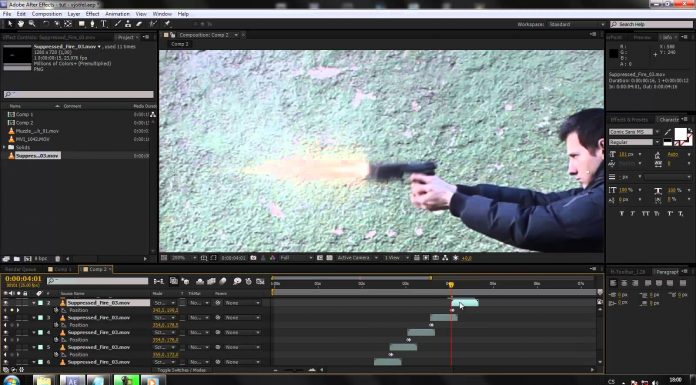This screenshot has height=385, width=696.
Task: Click the Comp Flowchart icon in viewer
Action: coord(445,258)
